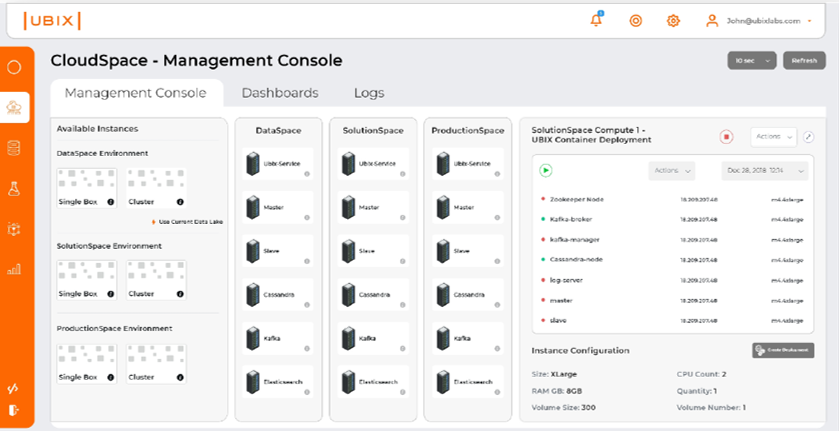Select the Zookeeper Node row

(673, 199)
